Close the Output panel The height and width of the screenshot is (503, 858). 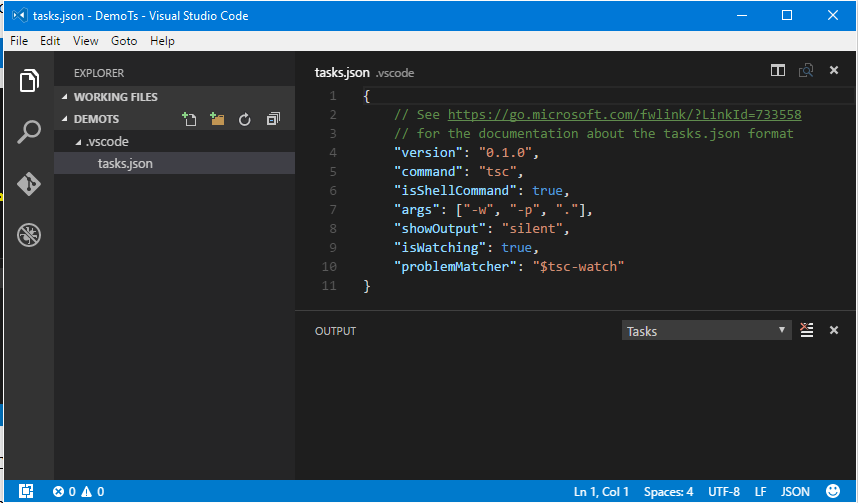834,330
